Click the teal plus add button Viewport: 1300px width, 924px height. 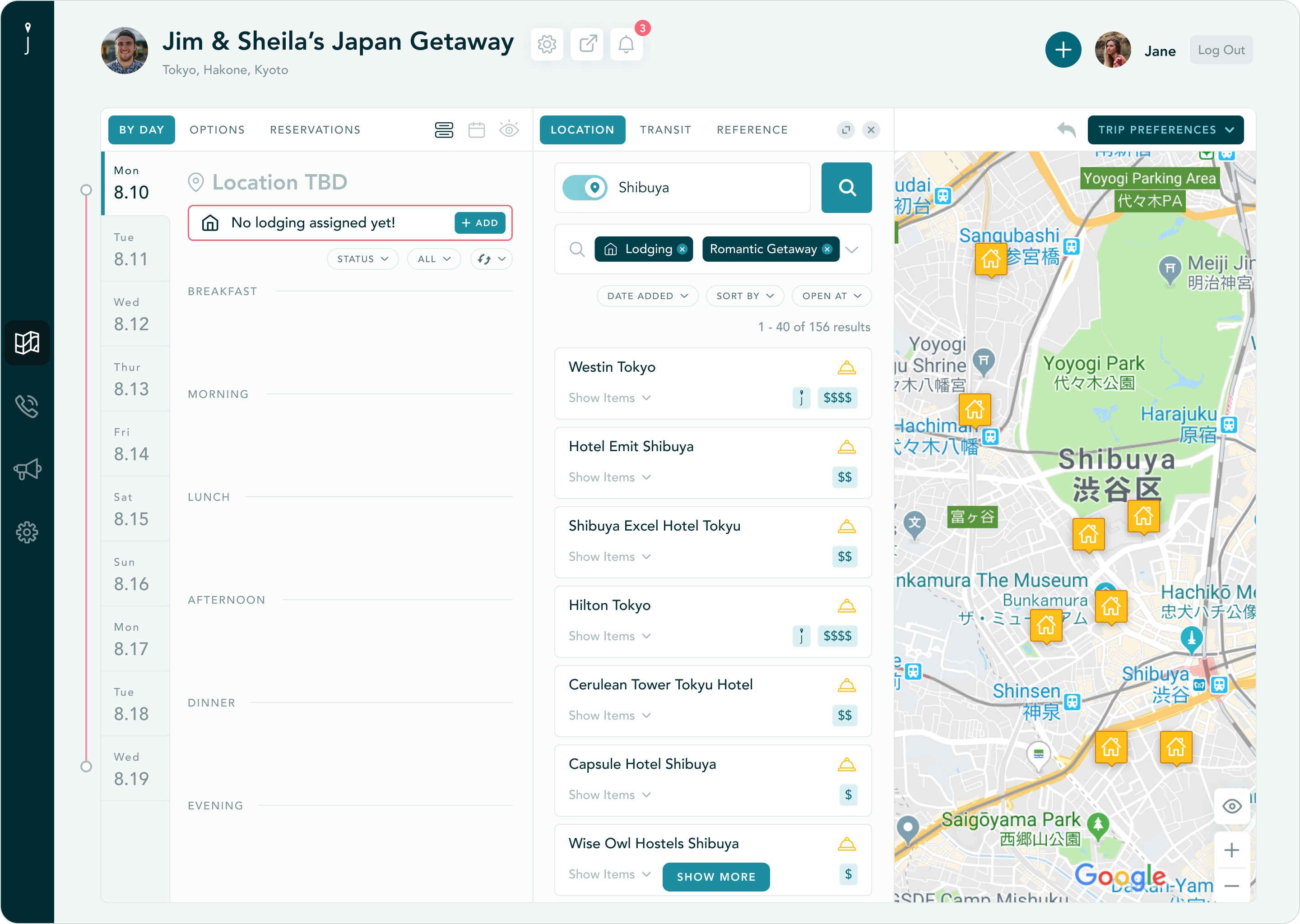click(x=1063, y=50)
